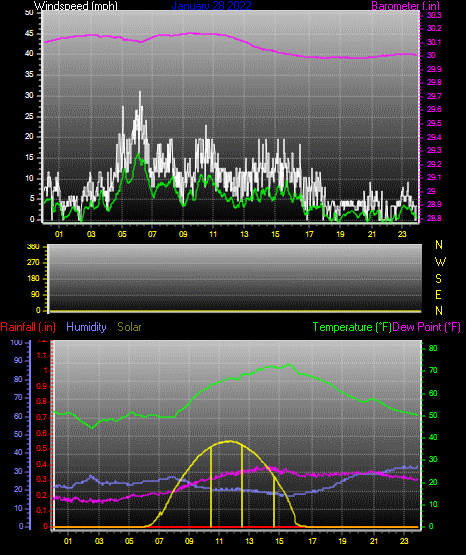466x555 pixels.
Task: Select "35" on the windspeed axis
Action: tap(29, 75)
